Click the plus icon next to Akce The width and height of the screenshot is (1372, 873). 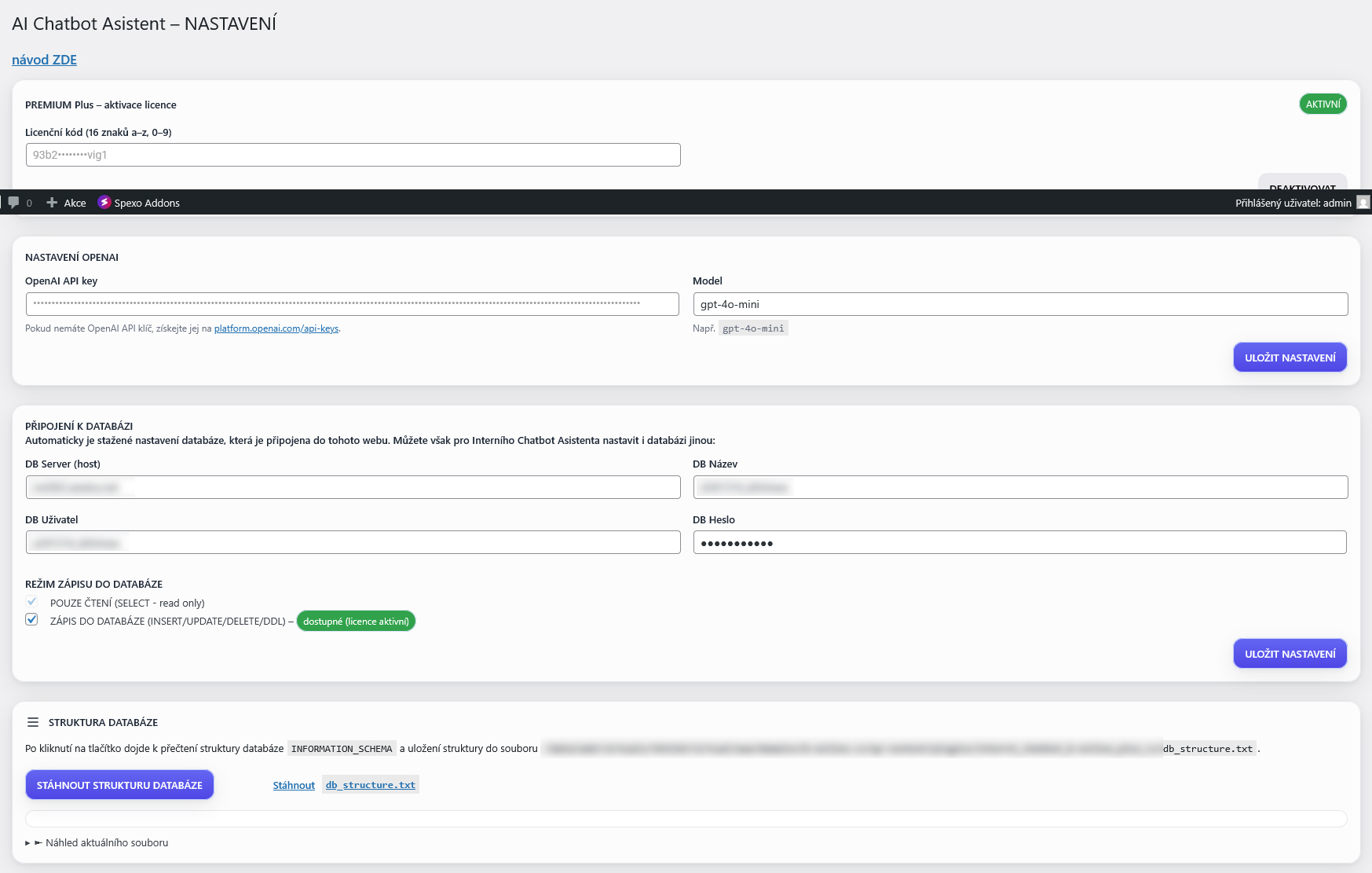tap(52, 203)
